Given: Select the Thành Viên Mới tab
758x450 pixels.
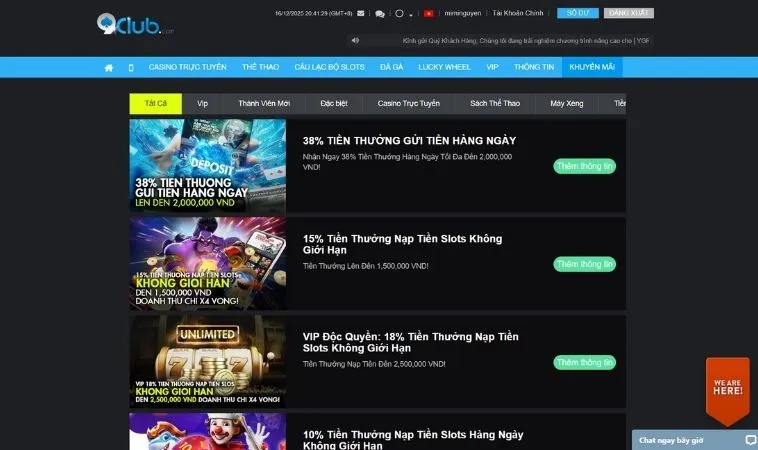Looking at the screenshot, I should (x=264, y=103).
